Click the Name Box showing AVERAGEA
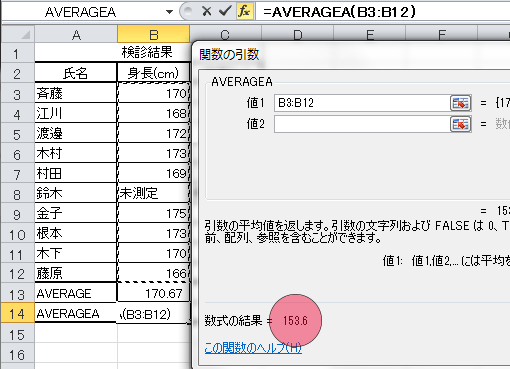The height and width of the screenshot is (369, 510). 81,12
